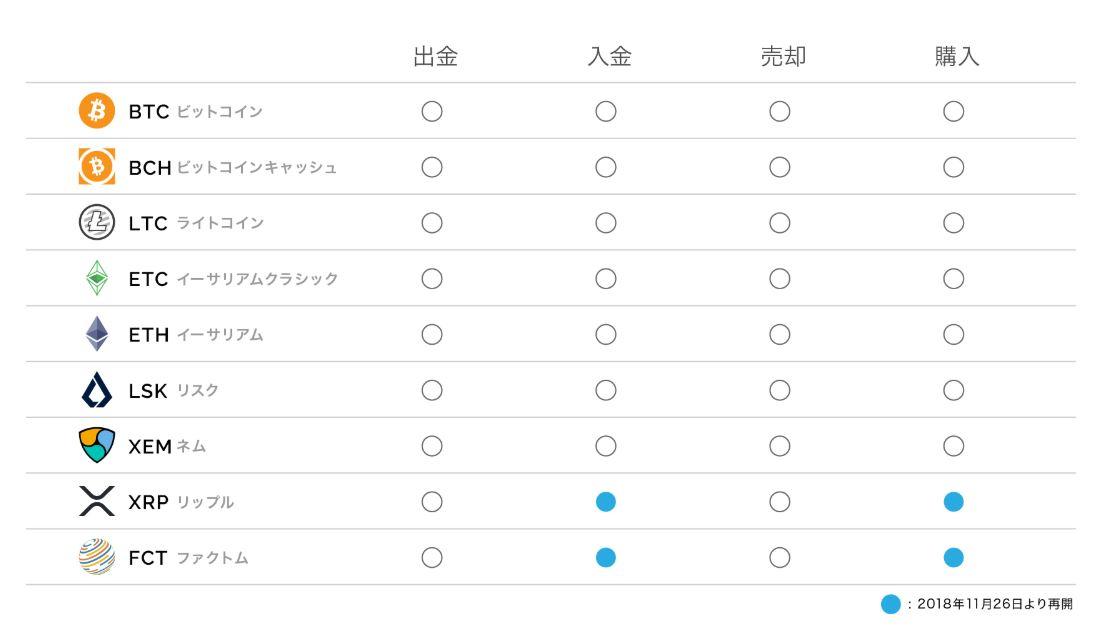Click the BCH ビットコインキャッシュ label text

256,167
